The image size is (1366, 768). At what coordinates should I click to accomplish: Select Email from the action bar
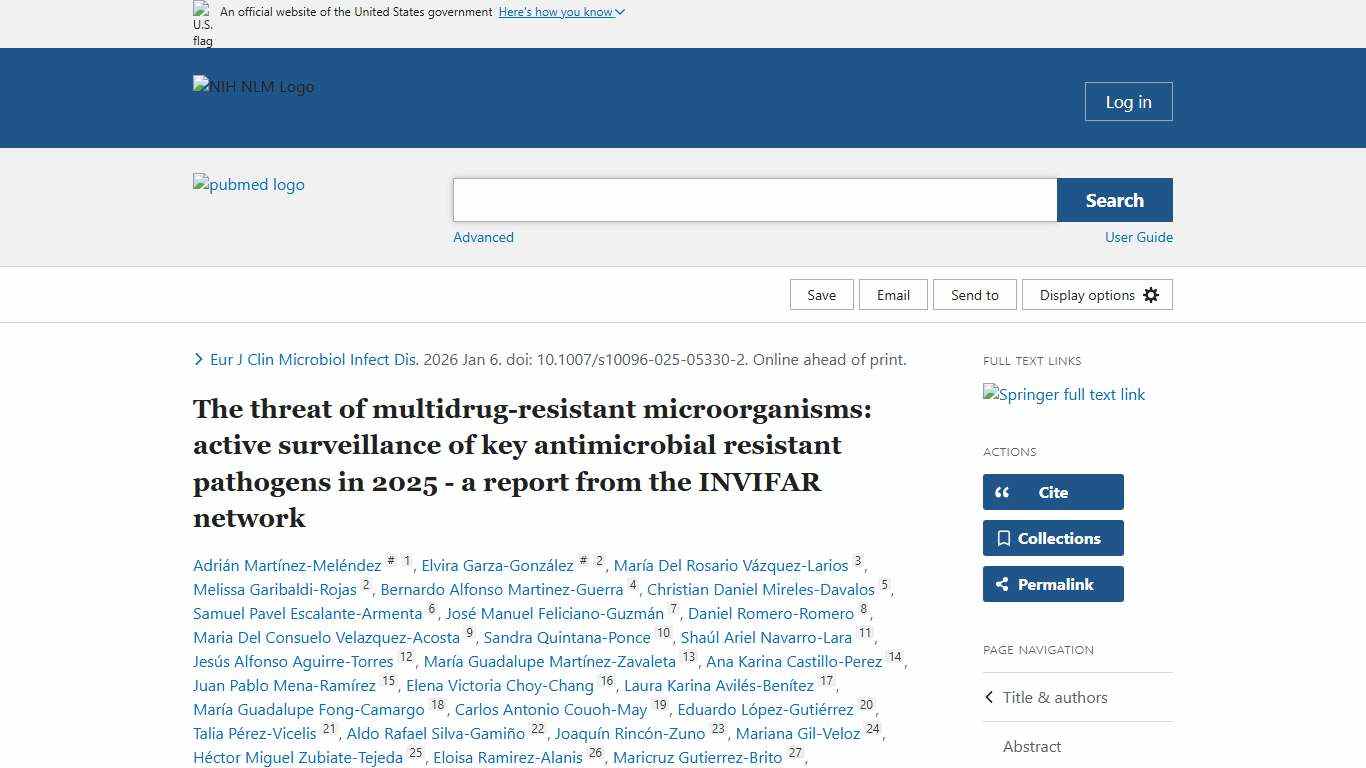tap(893, 294)
